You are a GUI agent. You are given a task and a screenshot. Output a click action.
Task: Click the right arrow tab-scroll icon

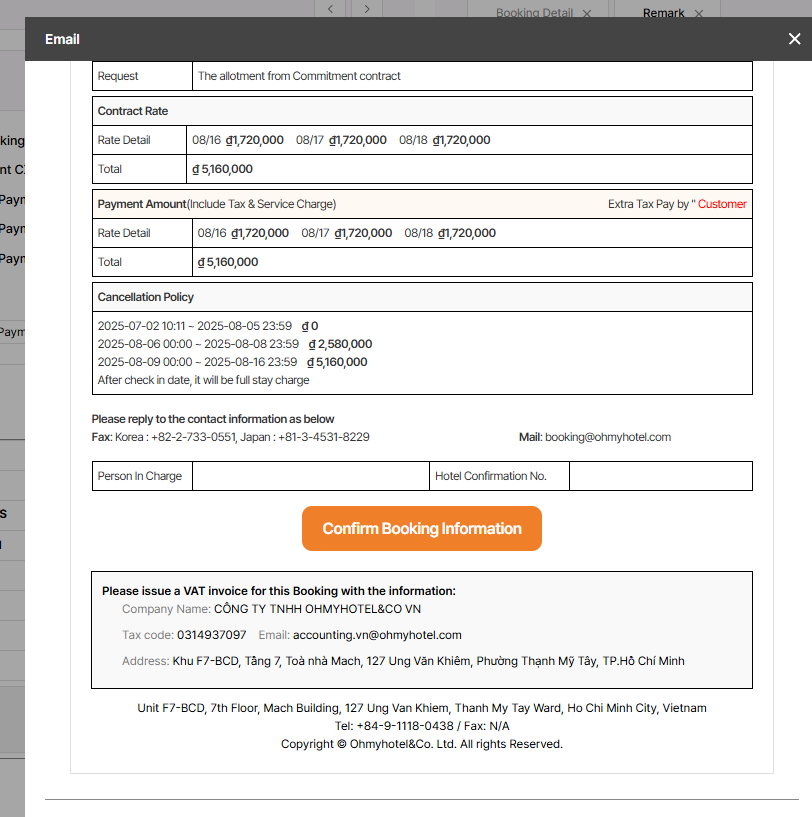(x=367, y=9)
